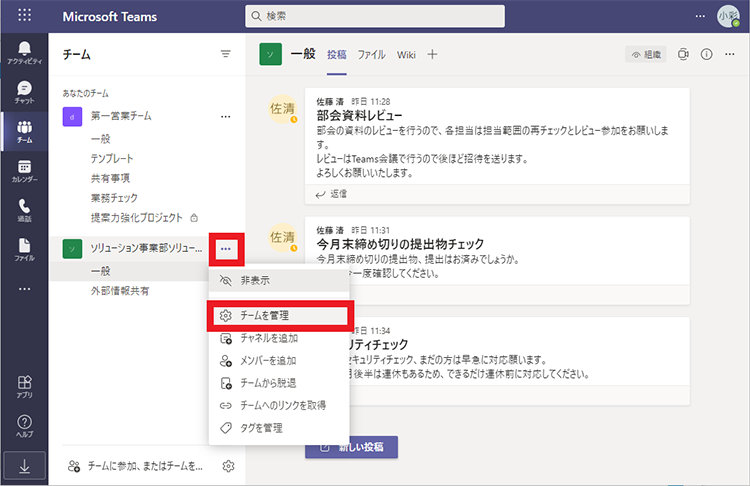Click the 検索 search box
The width and height of the screenshot is (750, 486).
point(375,16)
